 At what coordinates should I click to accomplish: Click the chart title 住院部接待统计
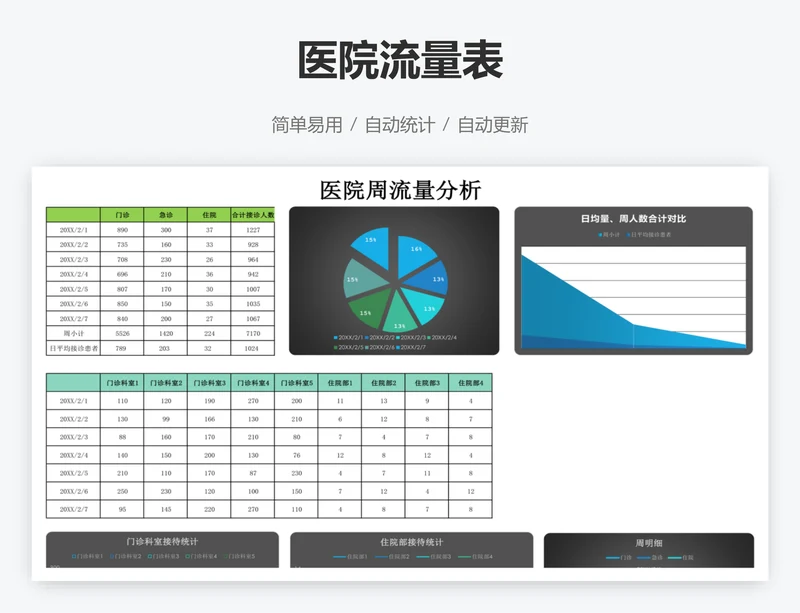412,542
